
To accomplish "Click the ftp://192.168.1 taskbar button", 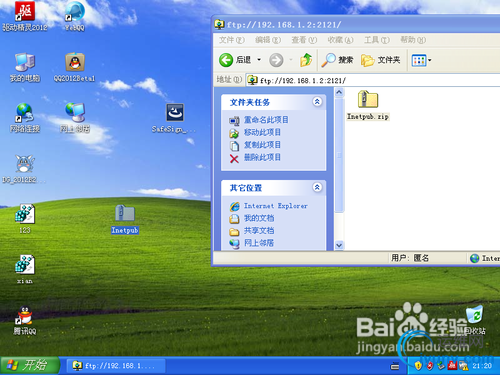I will [x=116, y=366].
